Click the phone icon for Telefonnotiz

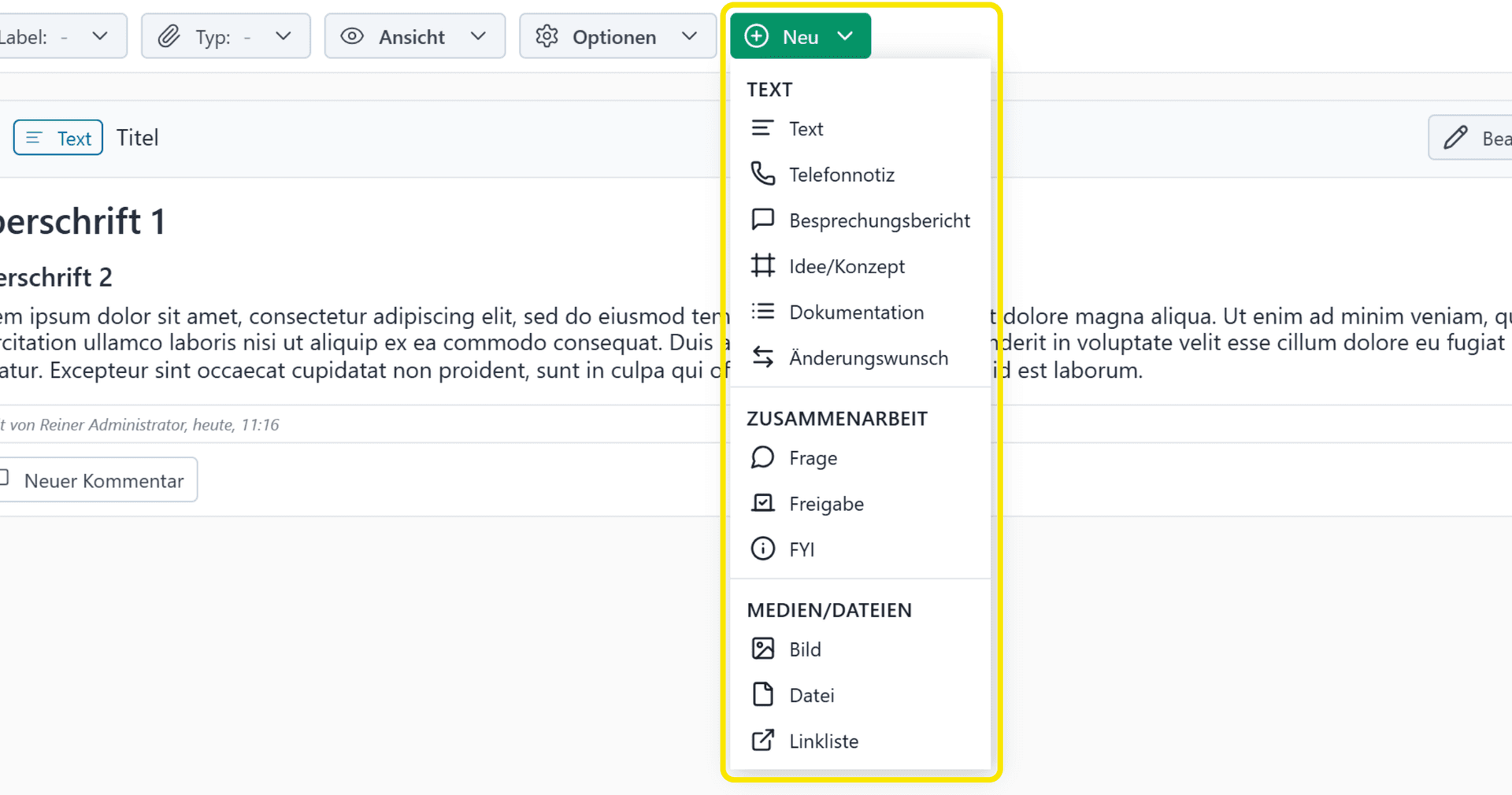[762, 174]
